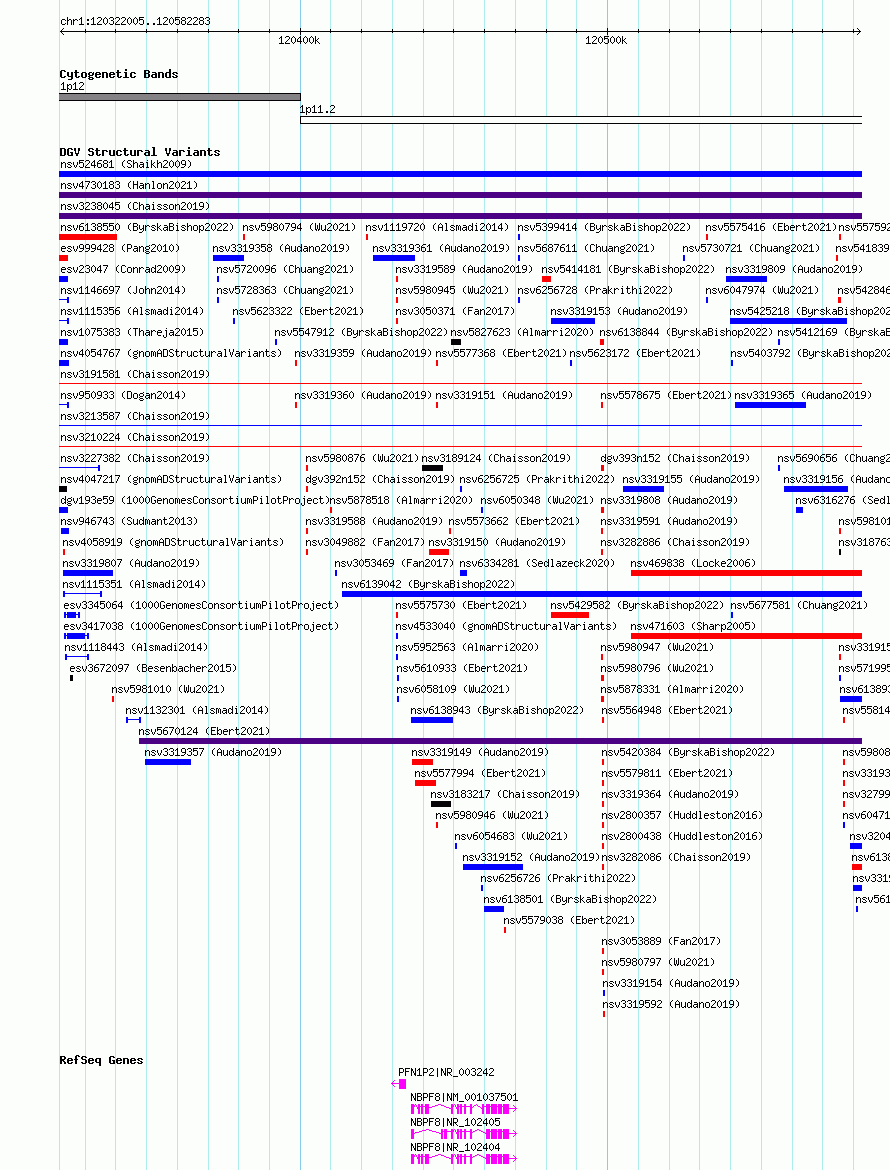Select nsv6334281 (Sedlazeck2020) label
The image size is (890, 1170).
537,563
